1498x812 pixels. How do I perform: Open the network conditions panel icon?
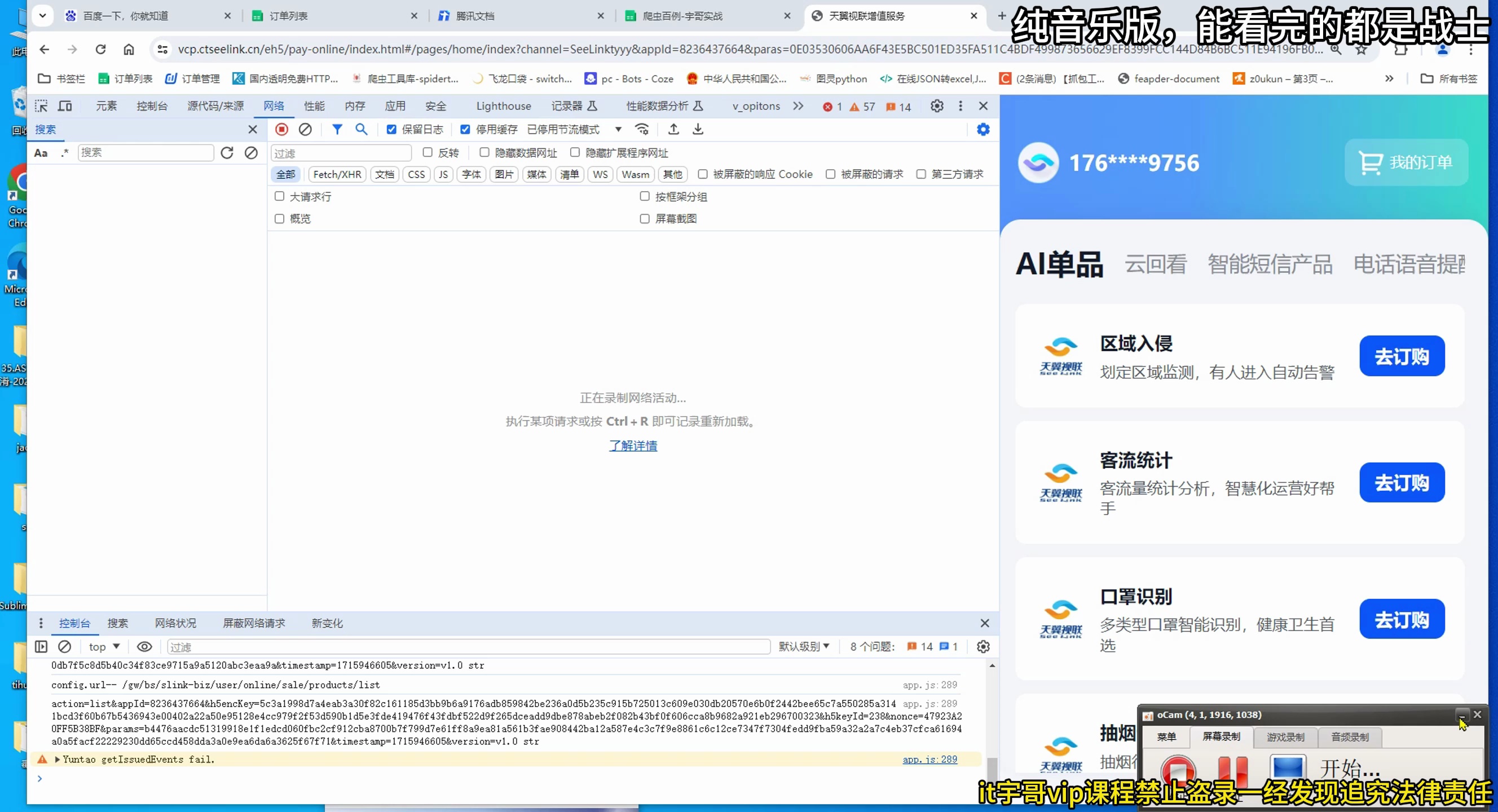coord(642,129)
